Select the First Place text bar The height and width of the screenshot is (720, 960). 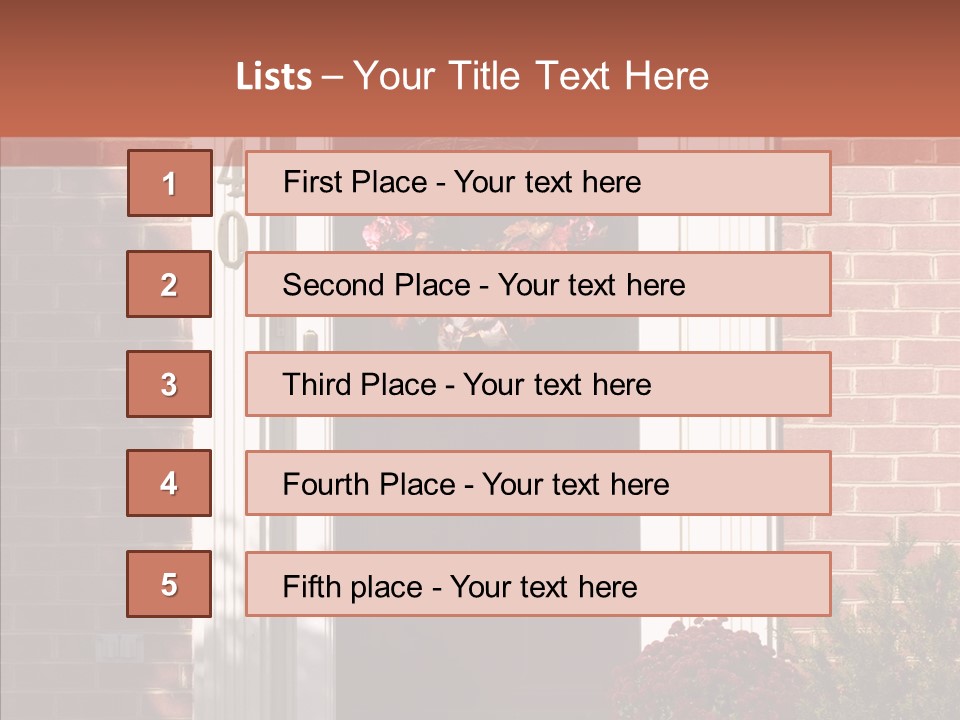click(538, 183)
